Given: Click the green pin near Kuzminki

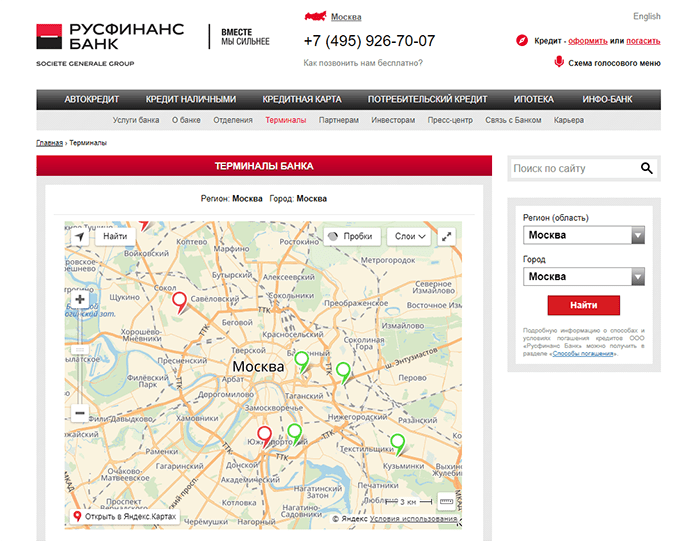Looking at the screenshot, I should click(397, 444).
